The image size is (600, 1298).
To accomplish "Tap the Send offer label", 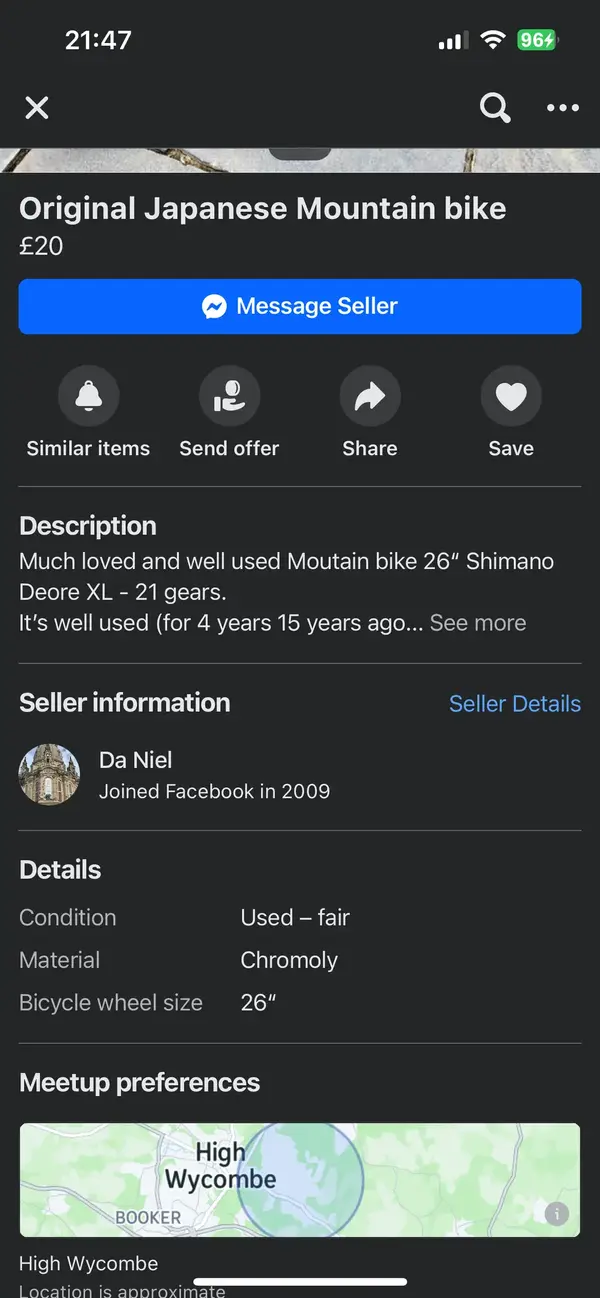I will pos(229,448).
